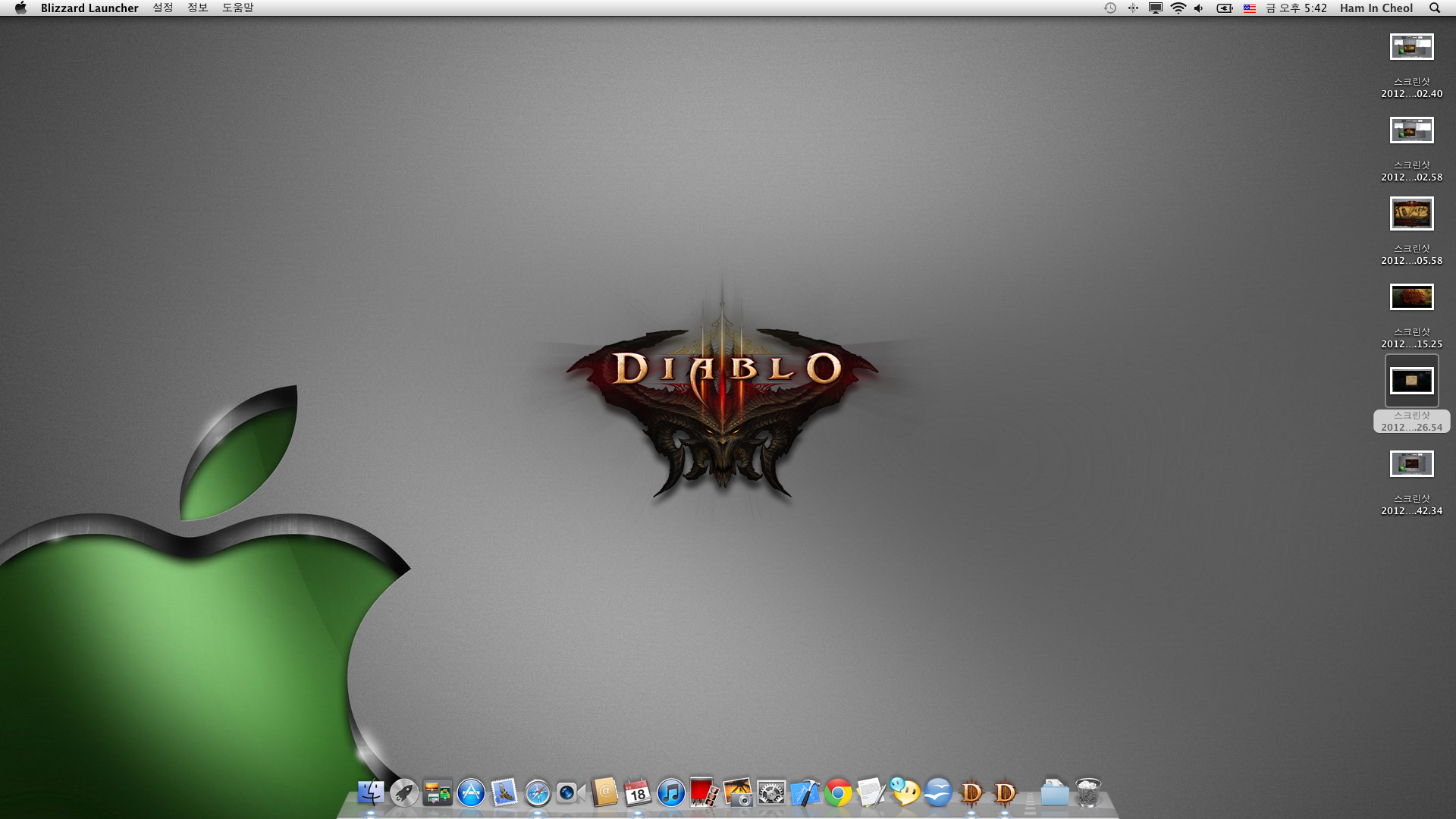Open the Apple menu

click(20, 8)
